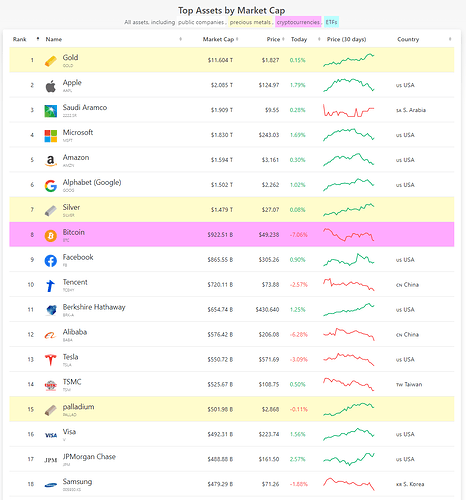
Task: Click the Amazon logo icon
Action: [51, 161]
